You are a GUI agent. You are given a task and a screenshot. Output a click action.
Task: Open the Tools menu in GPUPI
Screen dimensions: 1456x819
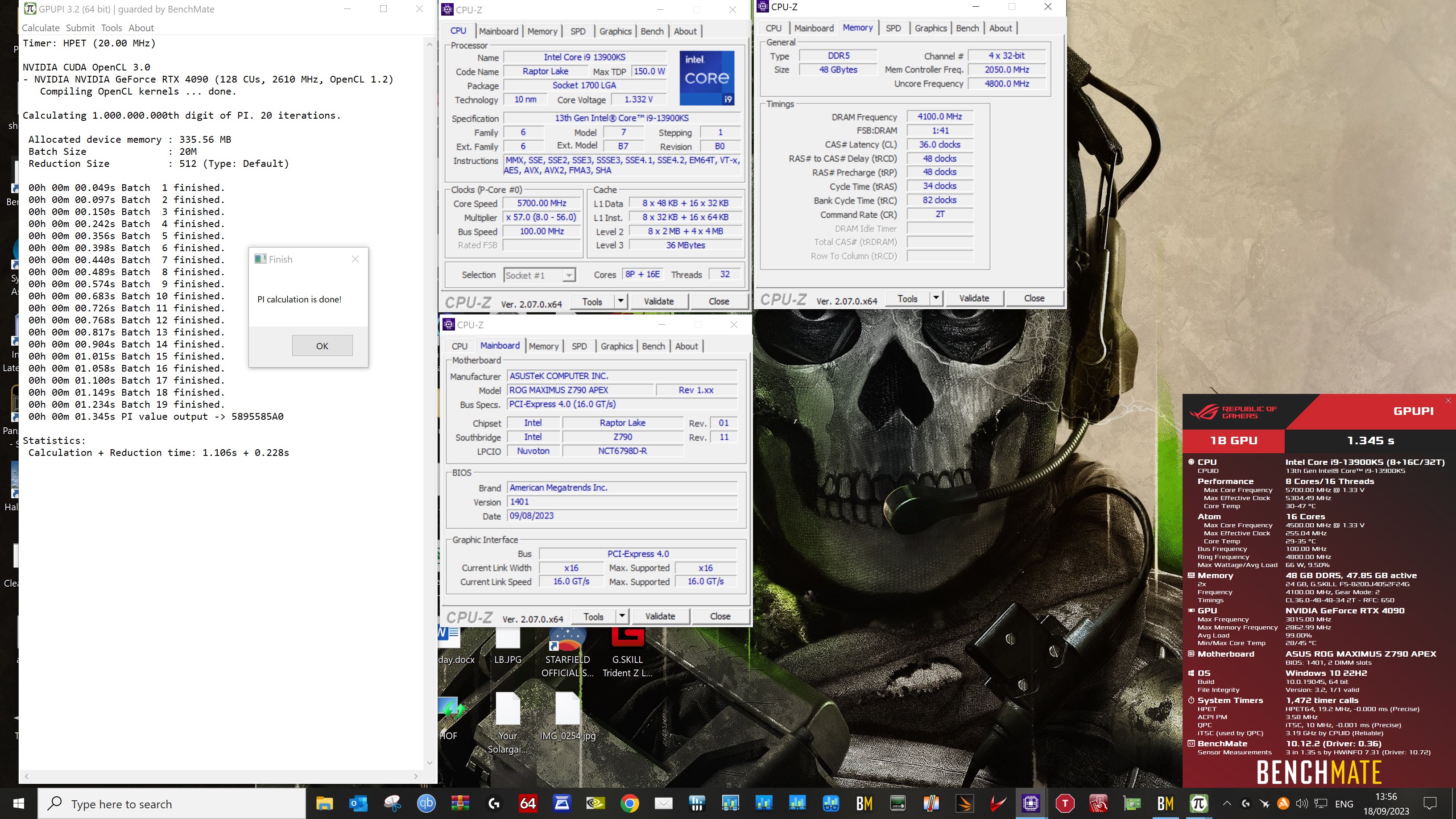[112, 28]
